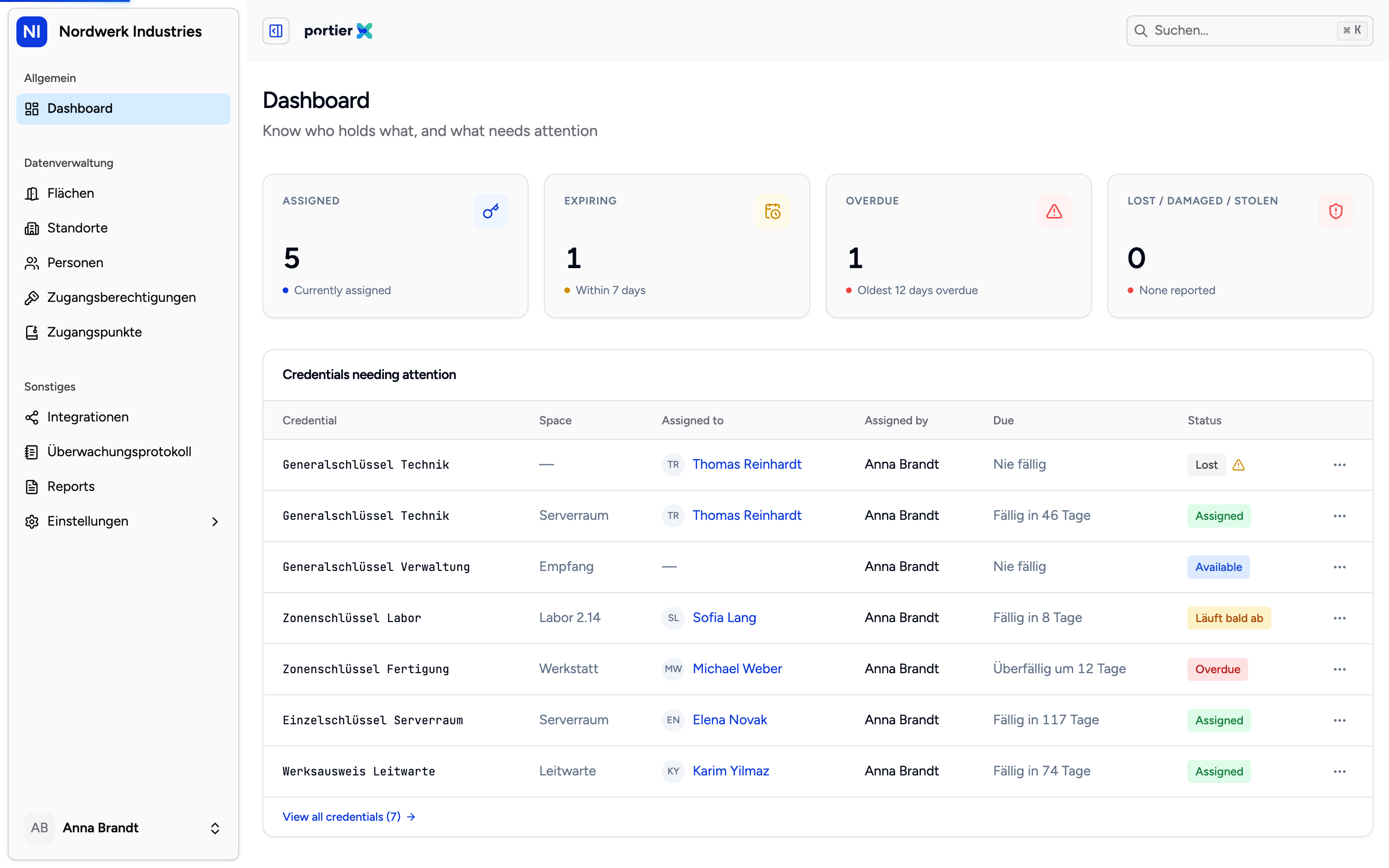This screenshot has width=1389, height=868.
Task: Open Integrationen page
Action: (x=123, y=417)
